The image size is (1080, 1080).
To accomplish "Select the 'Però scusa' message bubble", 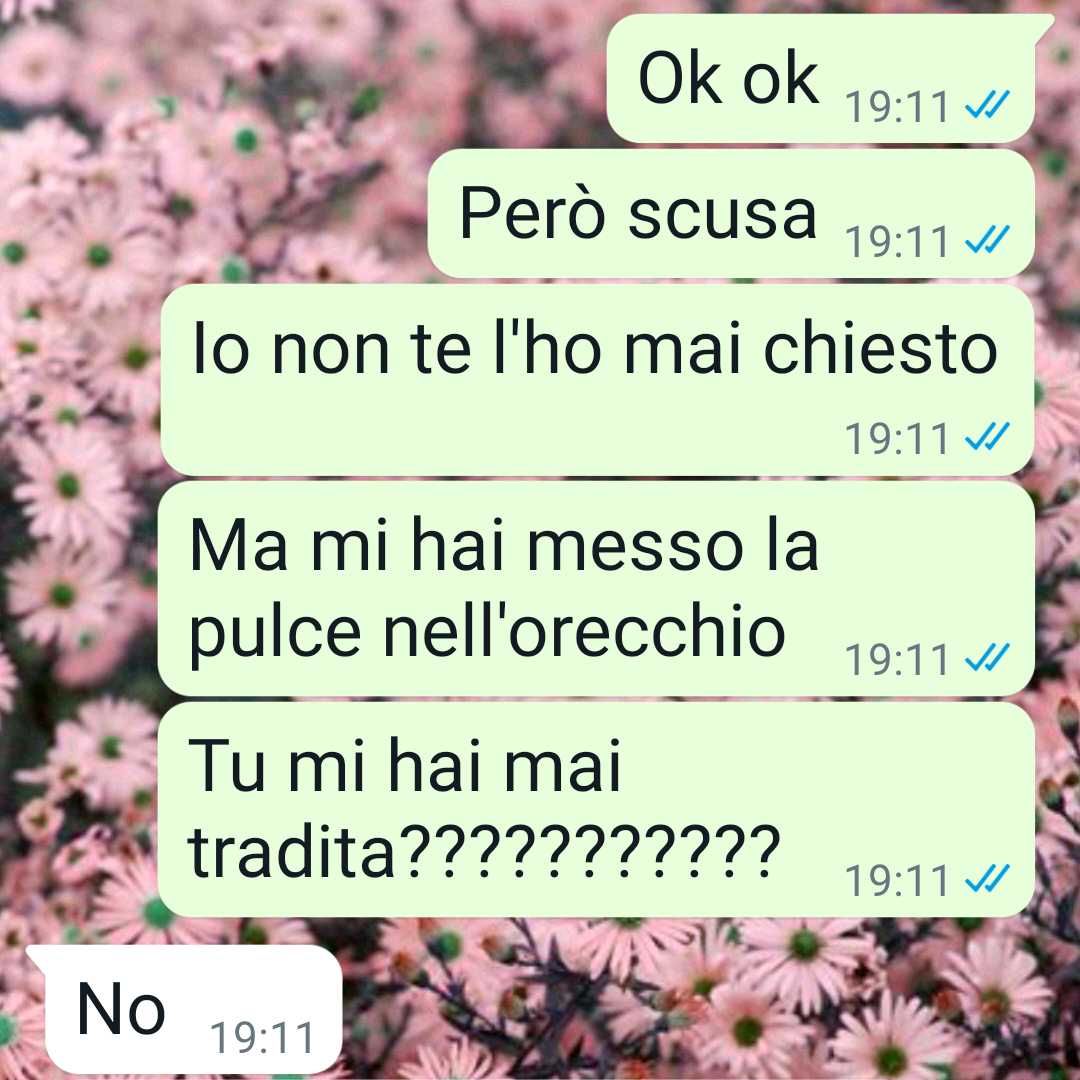I will click(x=731, y=214).
